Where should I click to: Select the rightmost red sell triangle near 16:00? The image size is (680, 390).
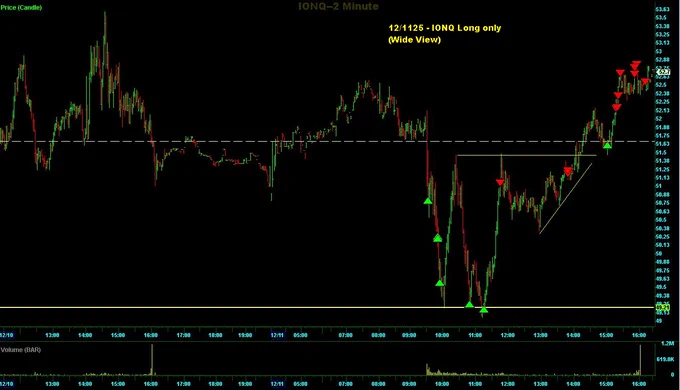[645, 81]
